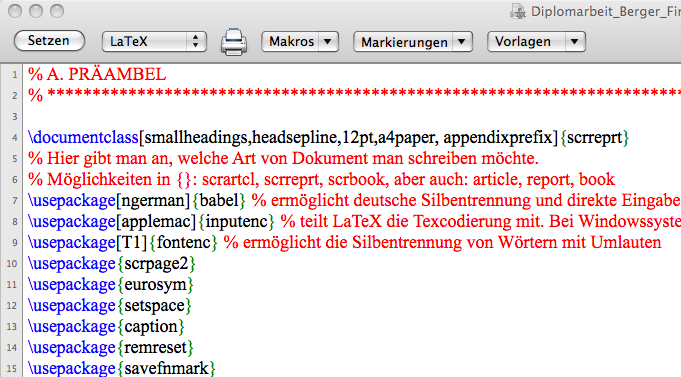The height and width of the screenshot is (377, 681).
Task: Click \usepackage command on line 12
Action: point(72,305)
